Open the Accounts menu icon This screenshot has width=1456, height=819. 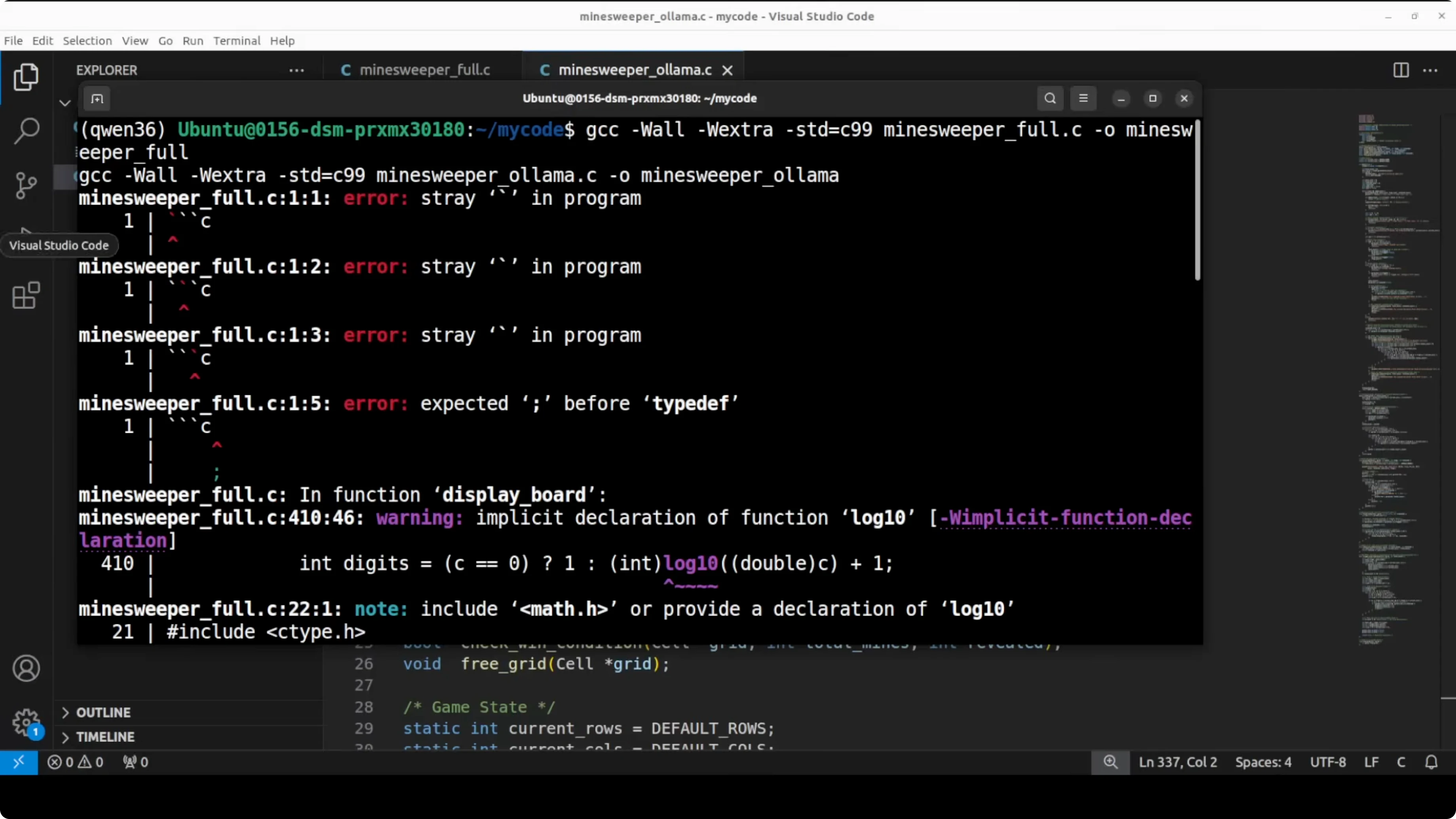[26, 669]
